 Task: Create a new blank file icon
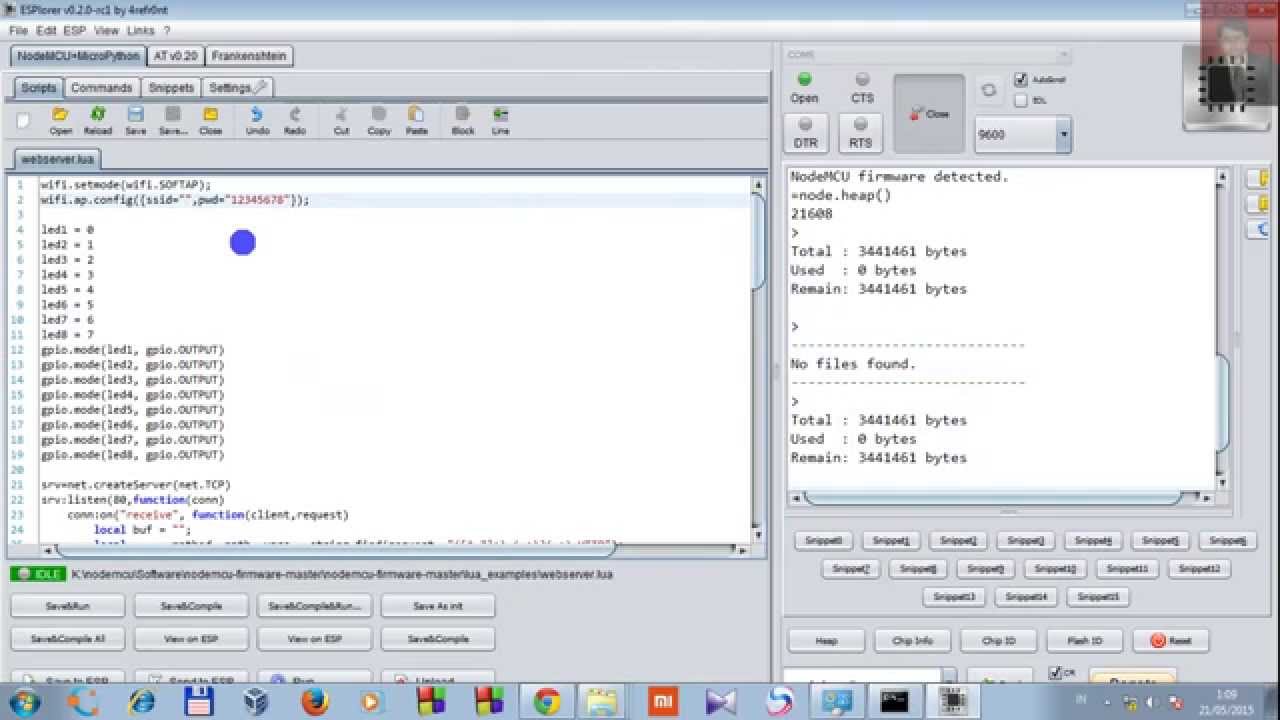23,121
